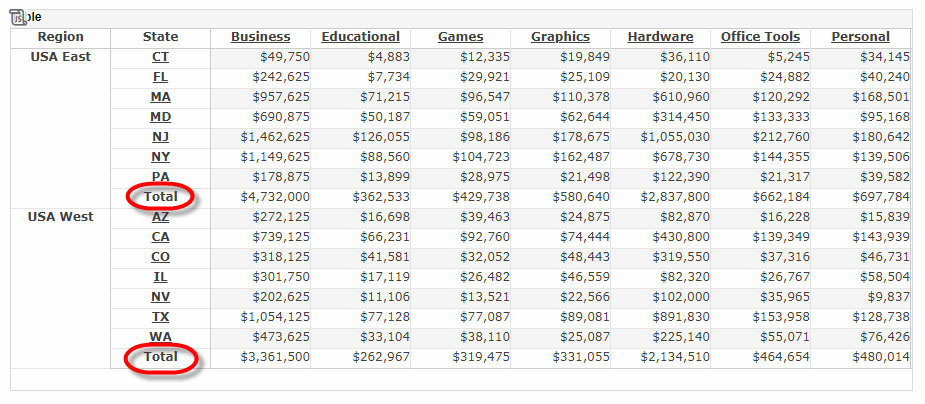Click the Games column header link
Image resolution: width=925 pixels, height=404 pixels.
click(x=460, y=37)
